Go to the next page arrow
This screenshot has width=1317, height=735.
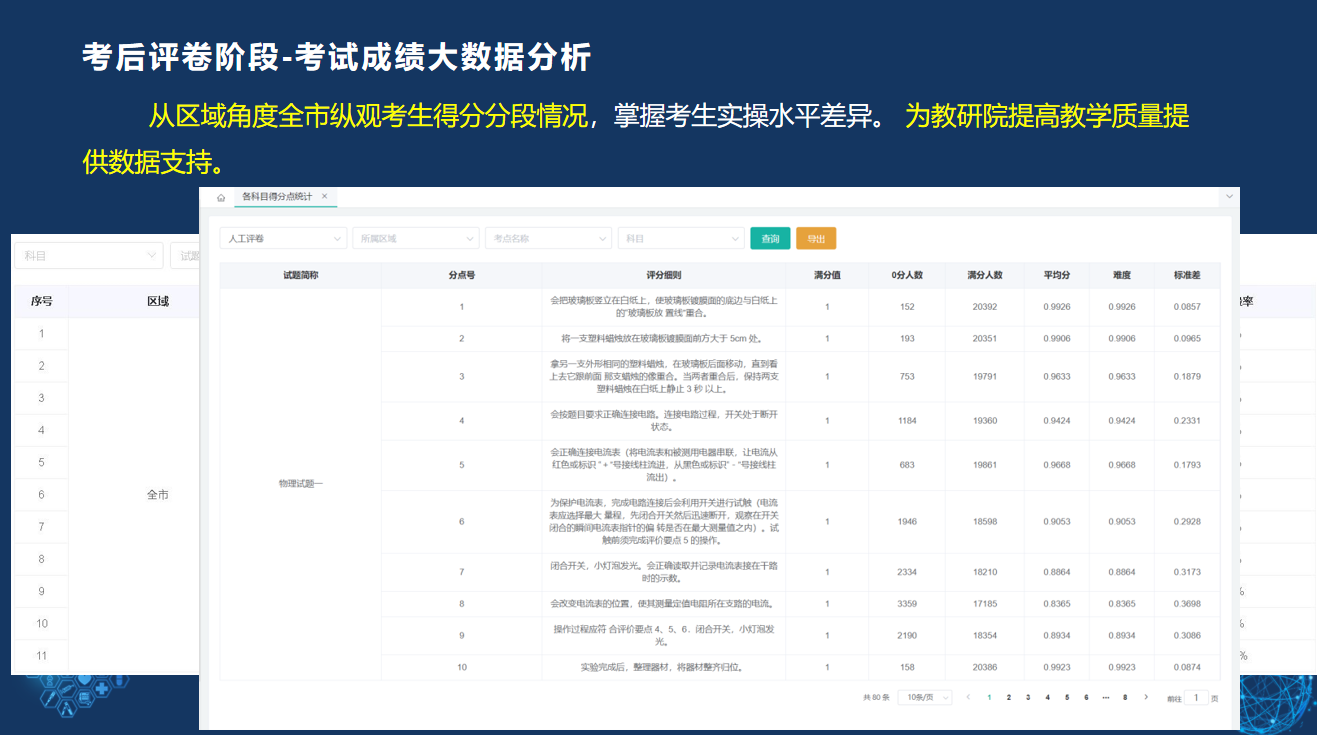(x=1146, y=697)
